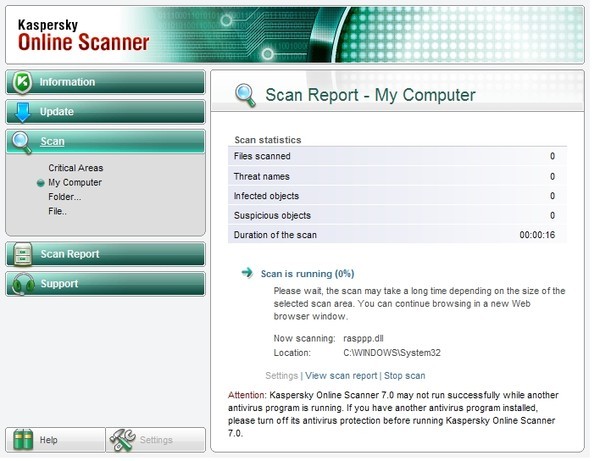Screen dimensions: 600x461
Task: Open the Update section
Action: pyautogui.click(x=106, y=112)
